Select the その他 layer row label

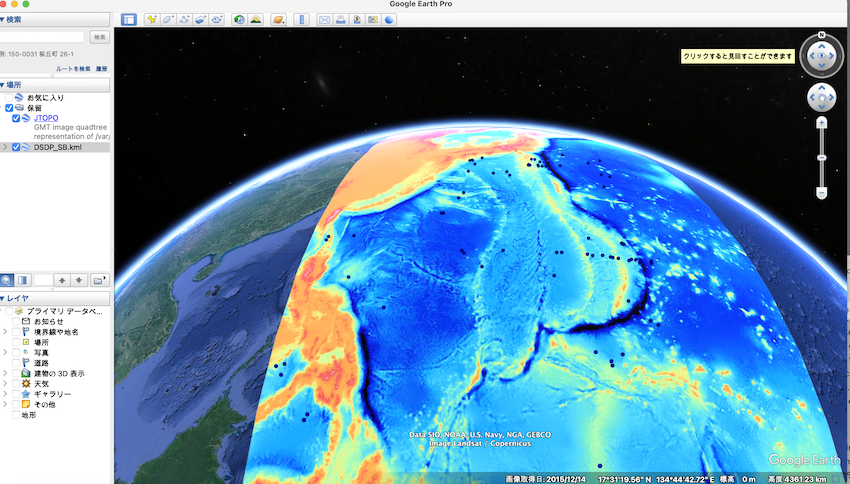point(44,404)
